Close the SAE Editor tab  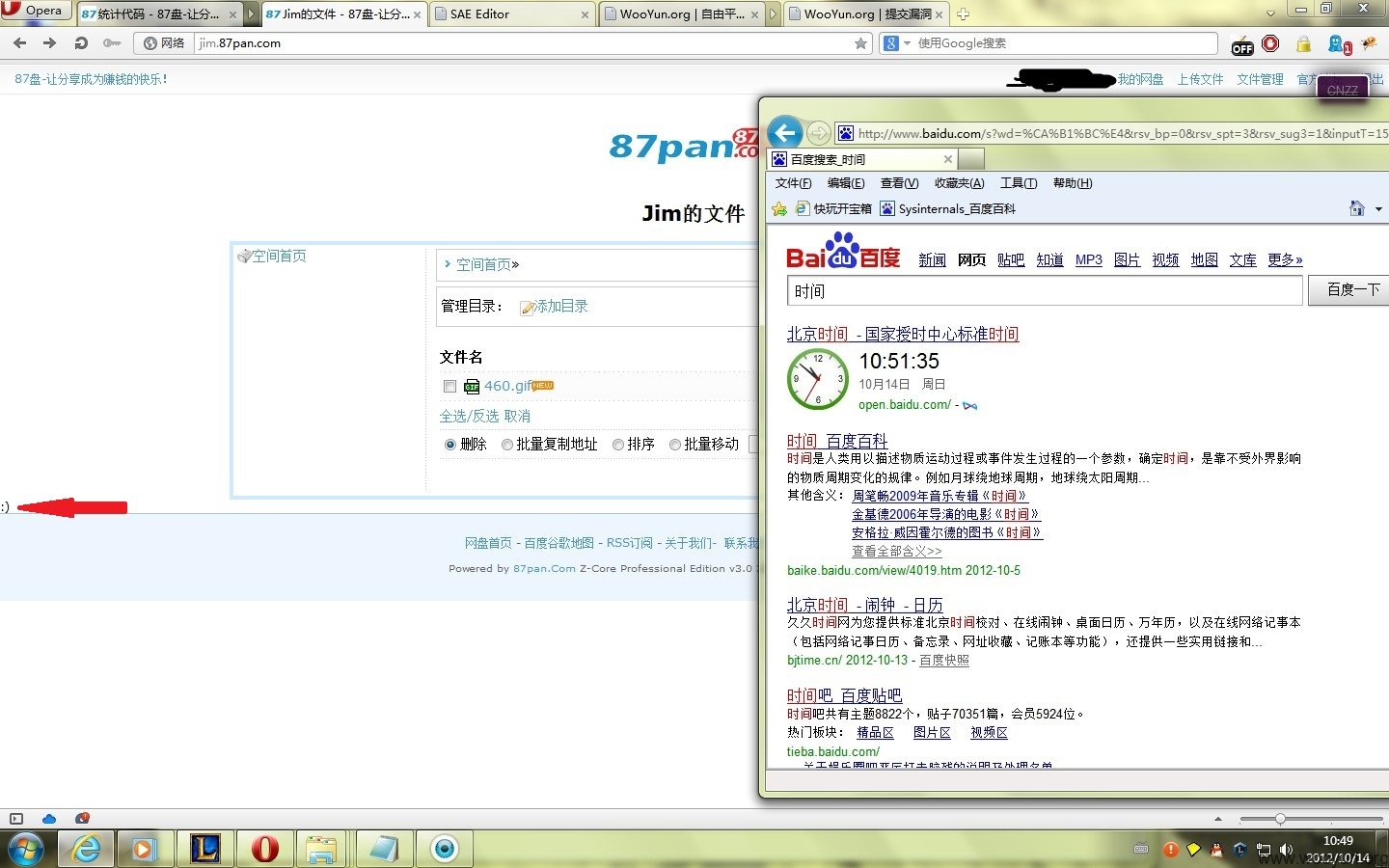point(585,14)
